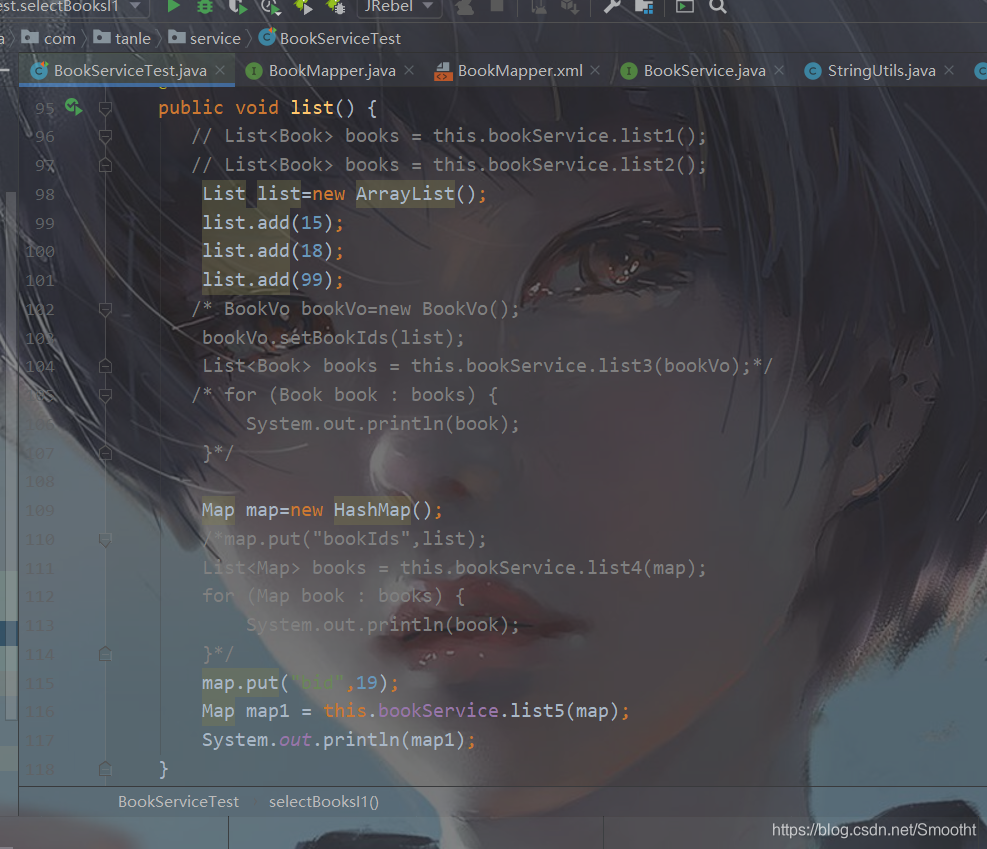The width and height of the screenshot is (987, 849).
Task: Click the fold end marker at line 114
Action: coord(105,654)
